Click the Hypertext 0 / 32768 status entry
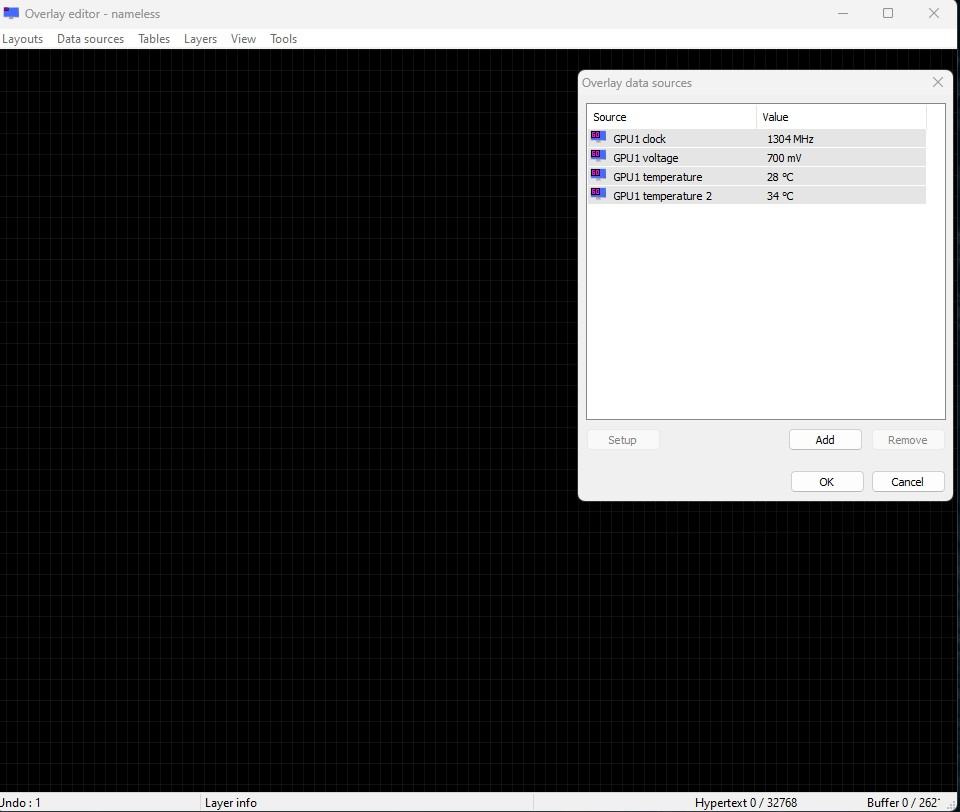 pyautogui.click(x=746, y=802)
